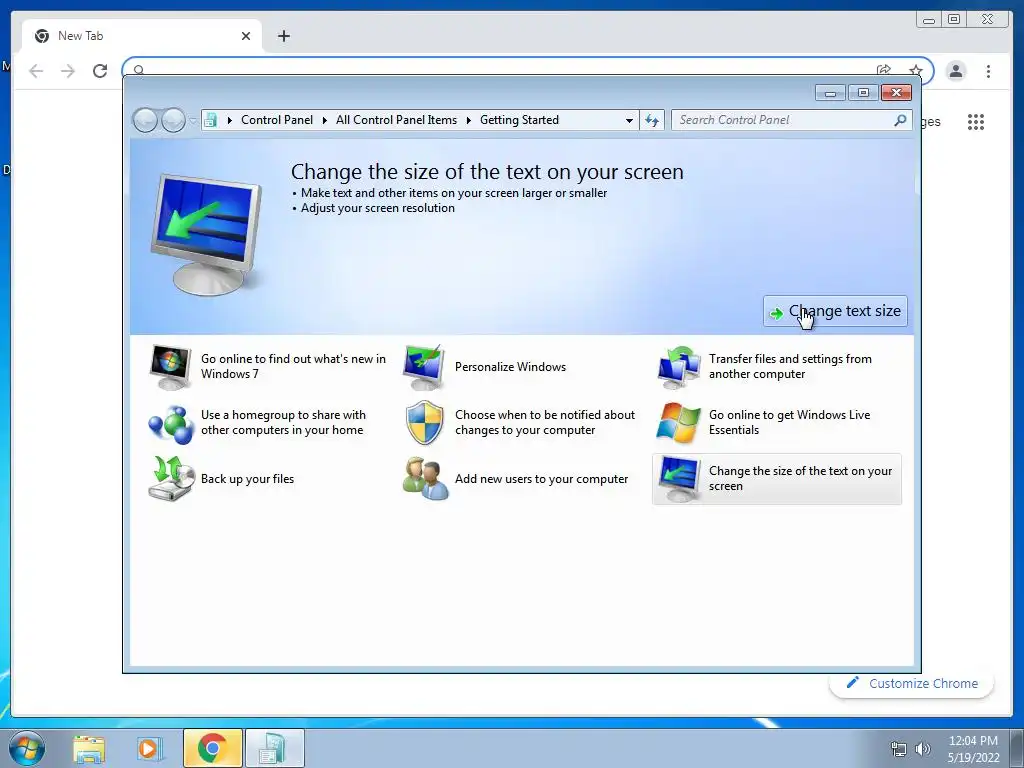This screenshot has height=768, width=1024.
Task: Click 'Transfer files and settings from another computer'
Action: (x=790, y=366)
